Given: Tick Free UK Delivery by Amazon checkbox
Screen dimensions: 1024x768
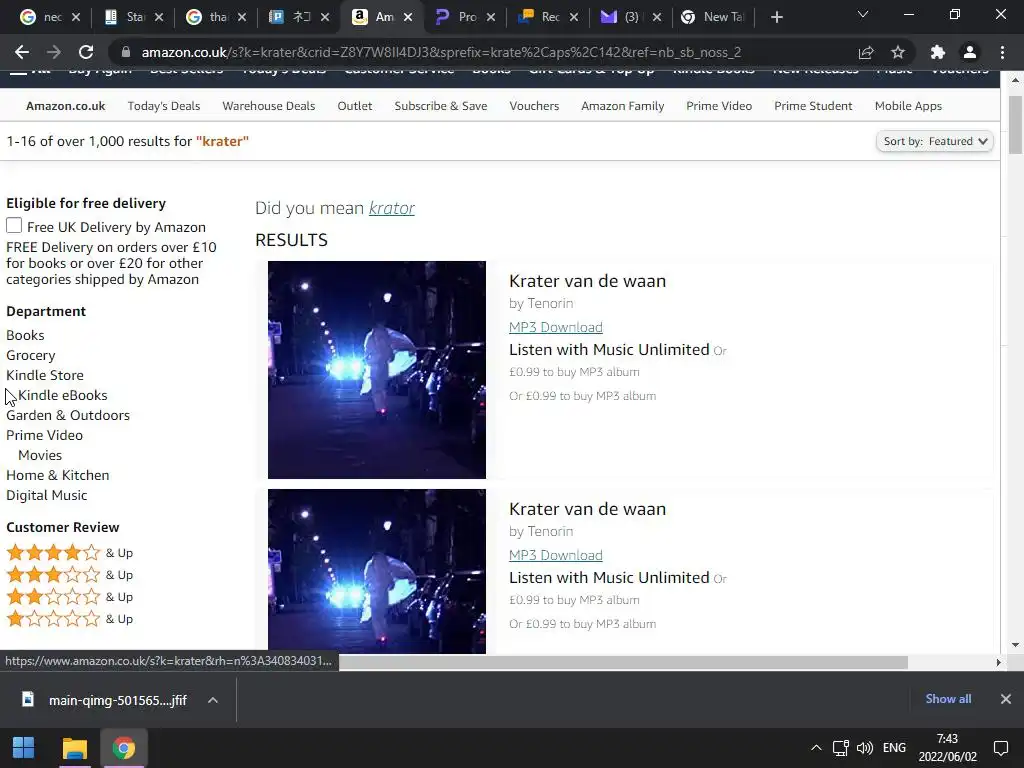Looking at the screenshot, I should 14,225.
